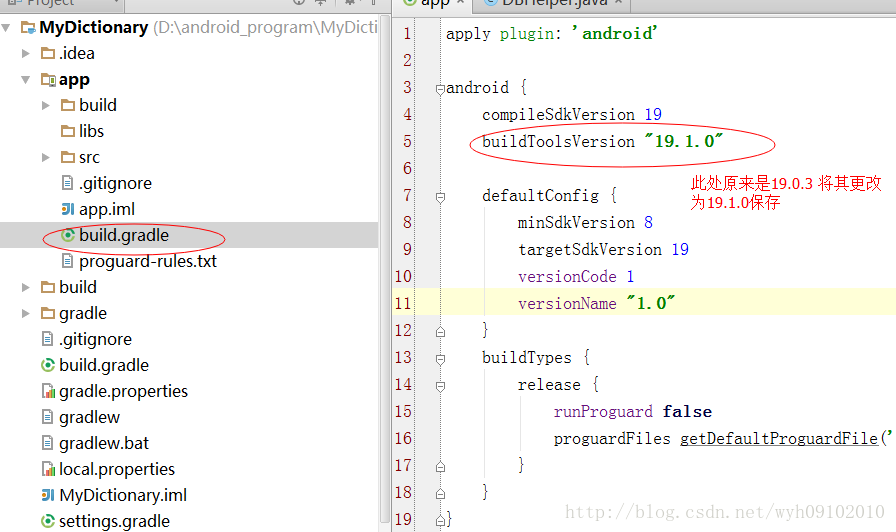Click the gradle.properties file icon
This screenshot has width=896, height=532.
click(48, 391)
